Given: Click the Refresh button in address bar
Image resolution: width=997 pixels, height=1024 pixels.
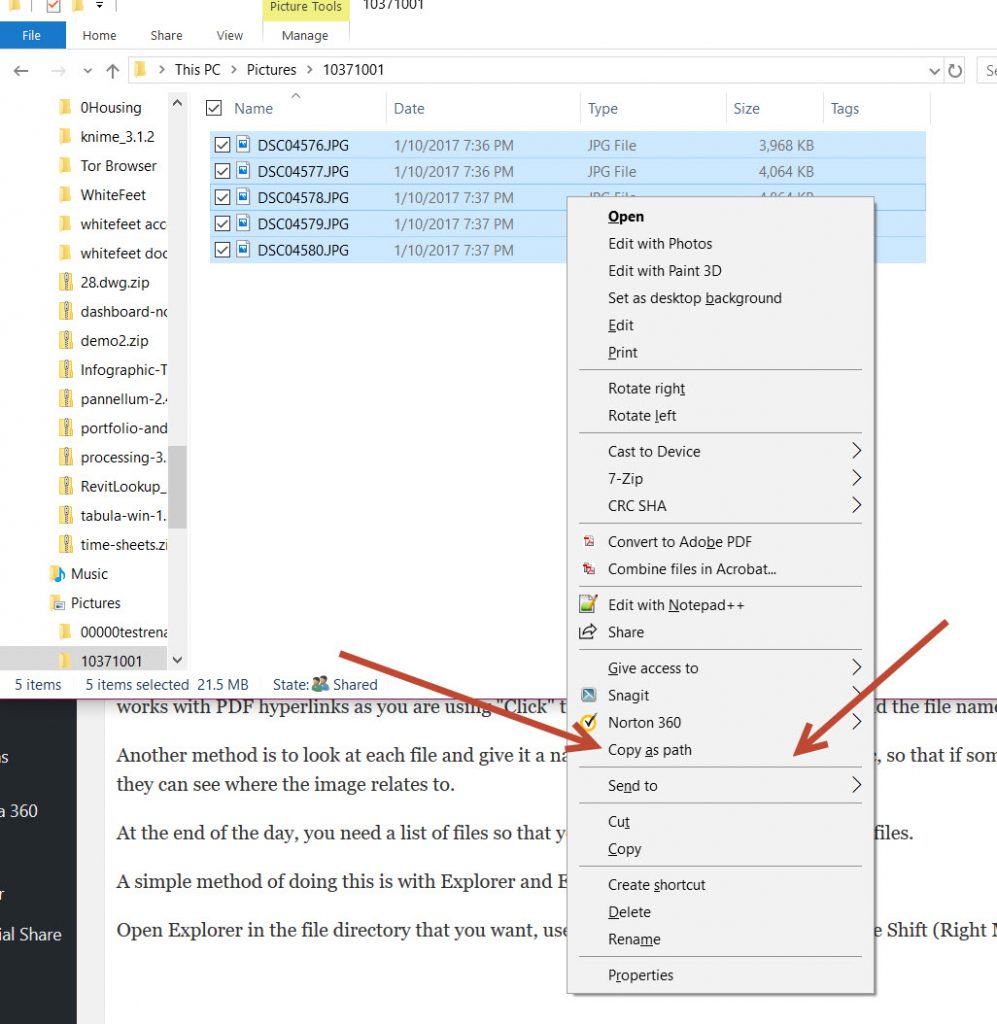Looking at the screenshot, I should pyautogui.click(x=956, y=71).
